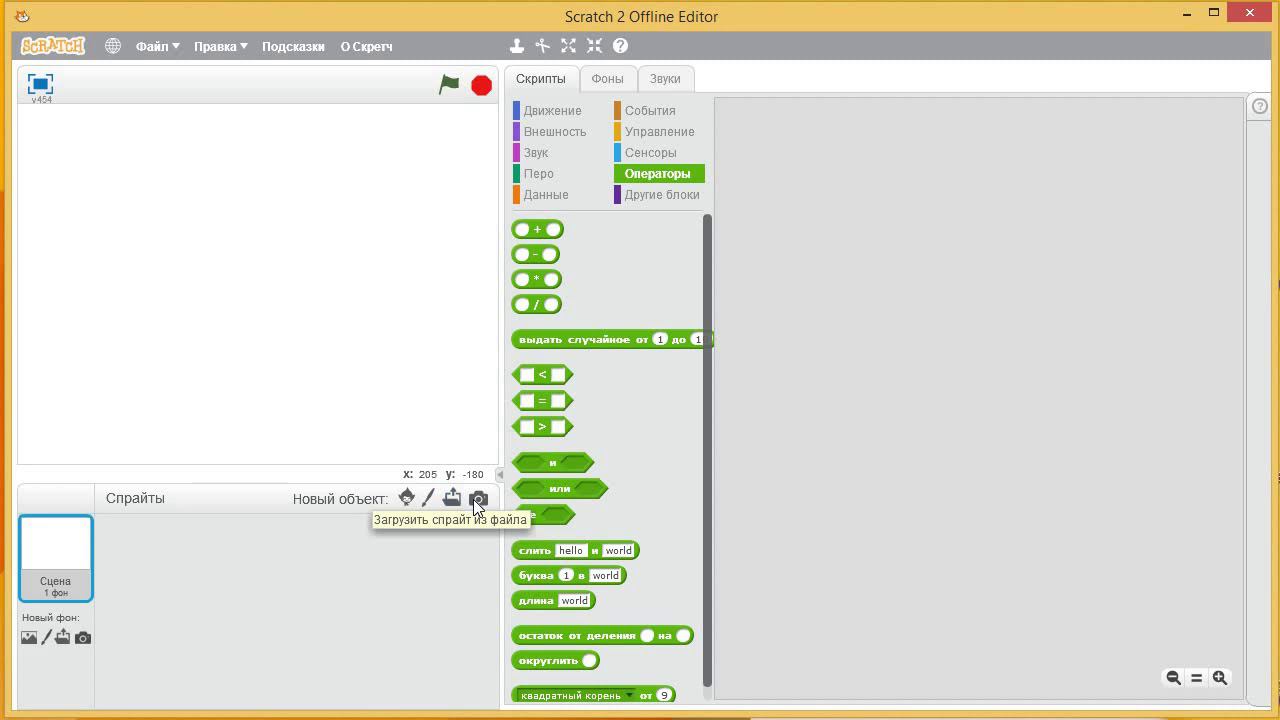Click the division (/) operator block
The width and height of the screenshot is (1280, 720).
pos(536,304)
